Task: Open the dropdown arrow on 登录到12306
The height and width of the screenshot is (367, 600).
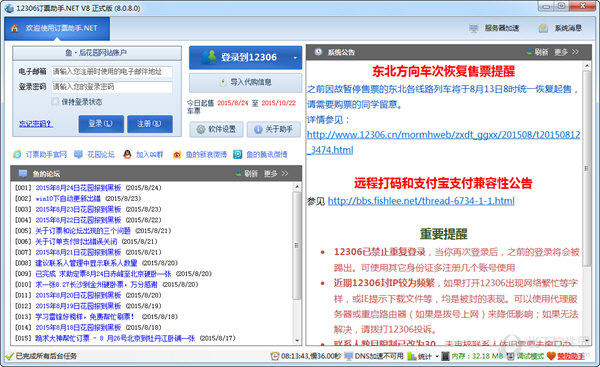Action: point(295,58)
